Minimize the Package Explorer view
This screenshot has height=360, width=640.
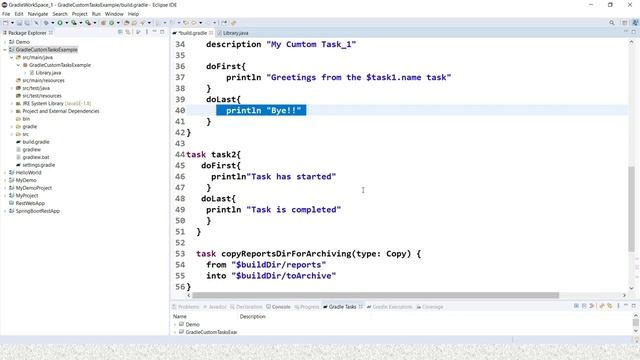pos(155,32)
